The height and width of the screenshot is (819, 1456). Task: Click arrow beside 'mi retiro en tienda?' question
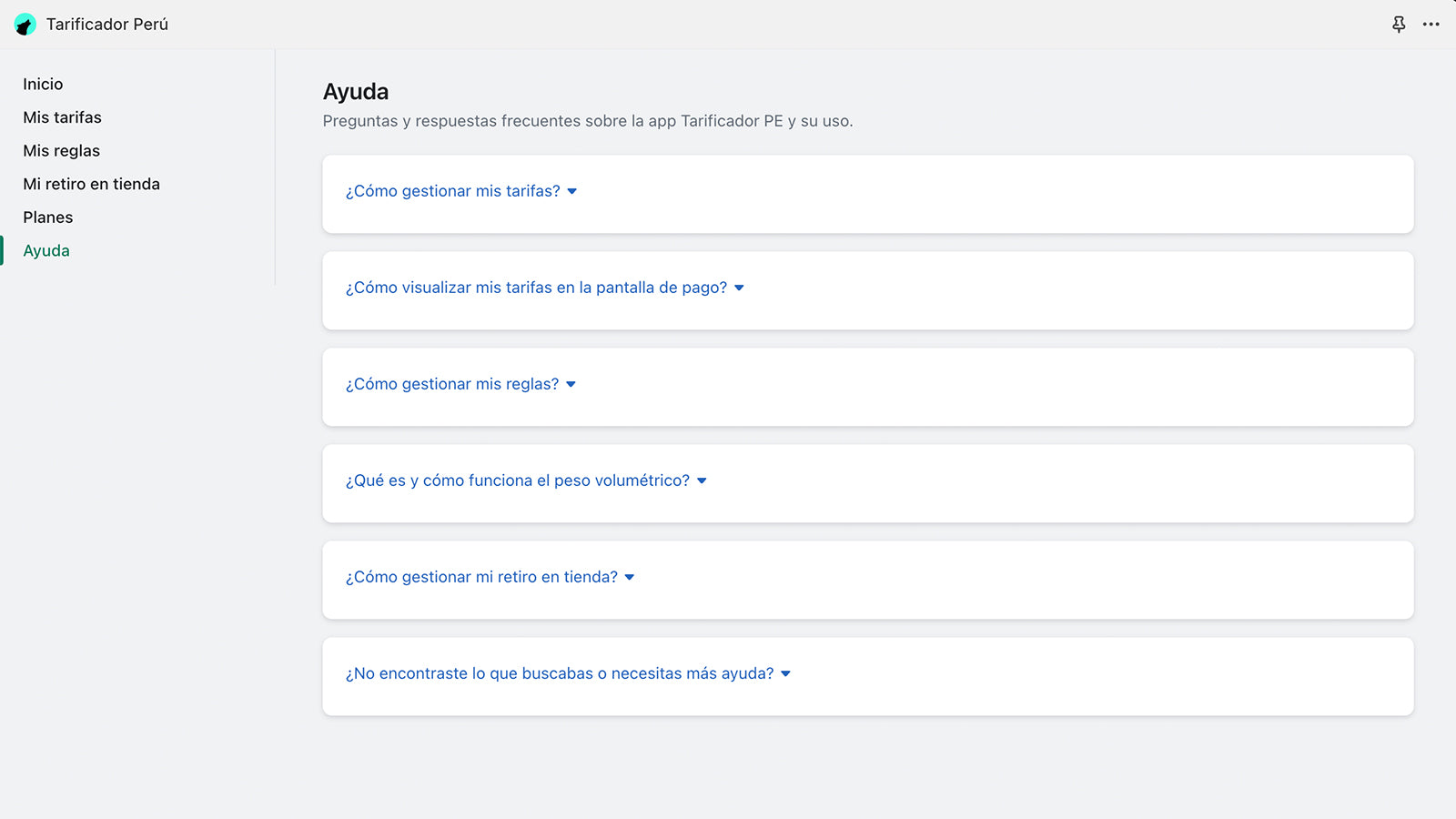tap(630, 577)
